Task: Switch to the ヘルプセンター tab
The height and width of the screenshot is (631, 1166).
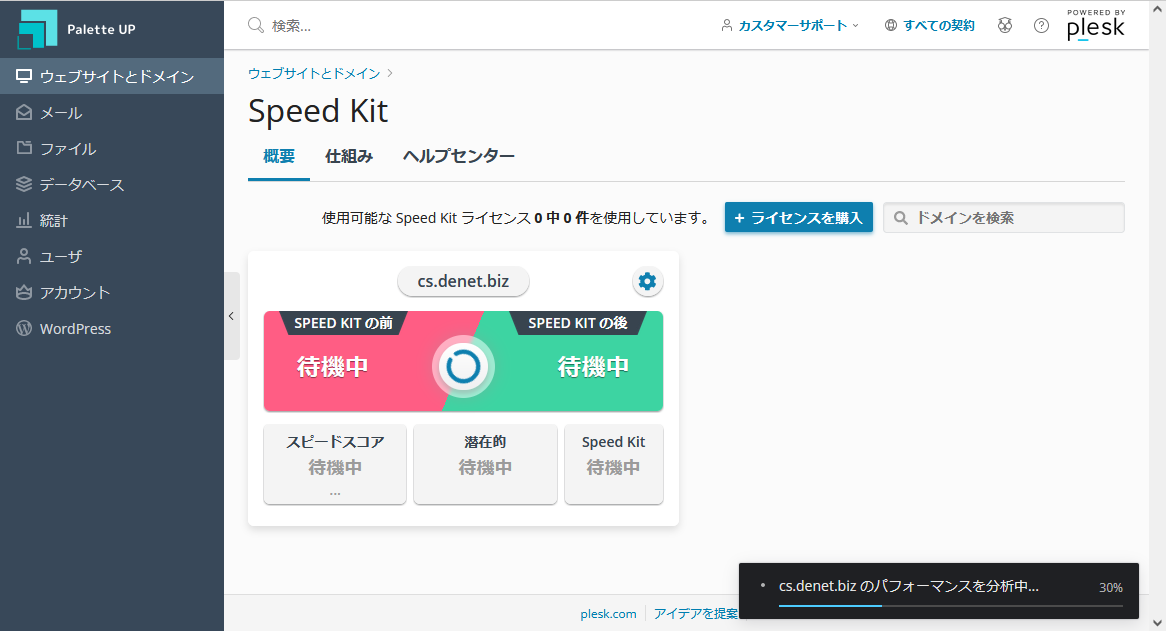Action: pyautogui.click(x=459, y=156)
